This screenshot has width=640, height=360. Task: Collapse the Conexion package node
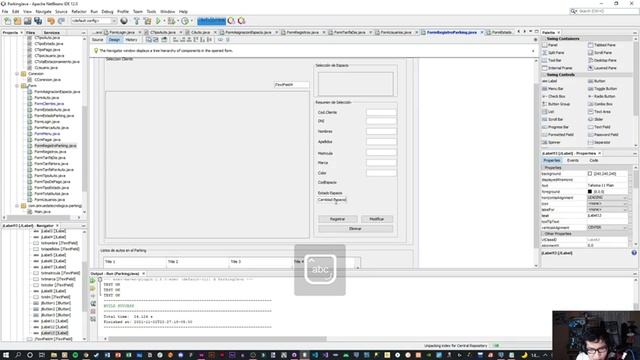[17, 74]
